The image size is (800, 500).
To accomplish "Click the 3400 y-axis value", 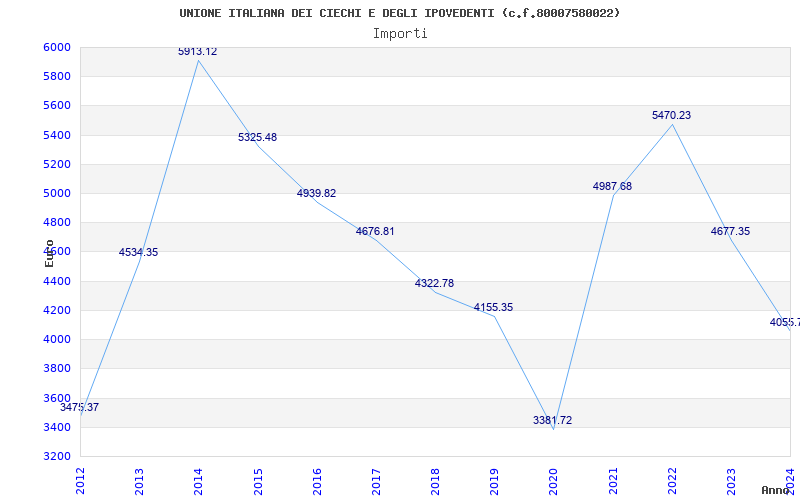I will click(57, 427).
